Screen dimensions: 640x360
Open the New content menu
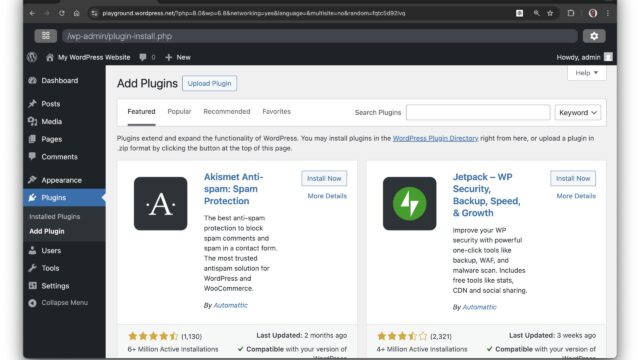click(178, 57)
